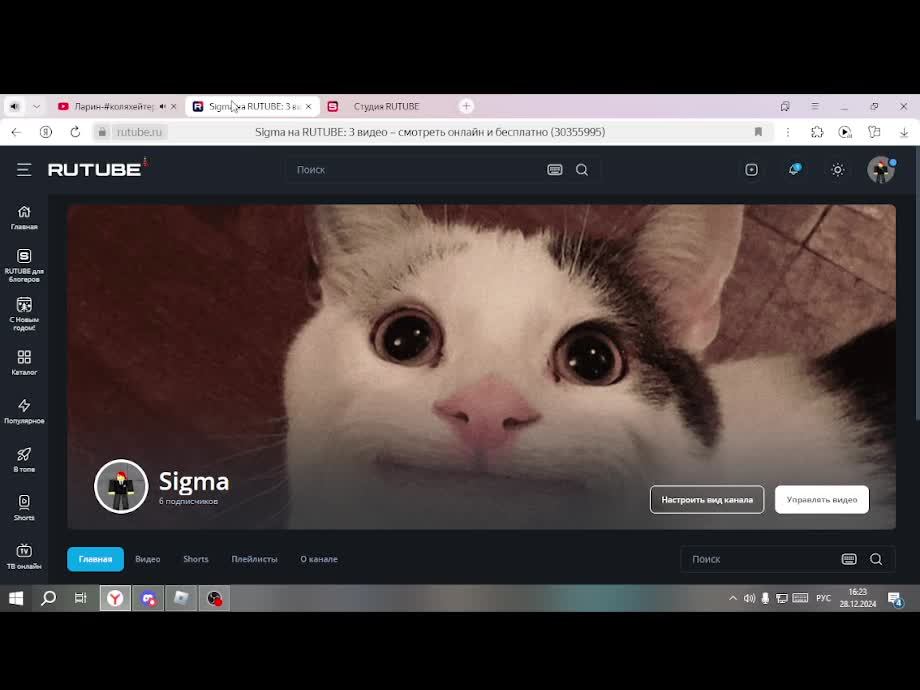Click the top search magnifier icon
920x690 pixels.
coord(581,170)
